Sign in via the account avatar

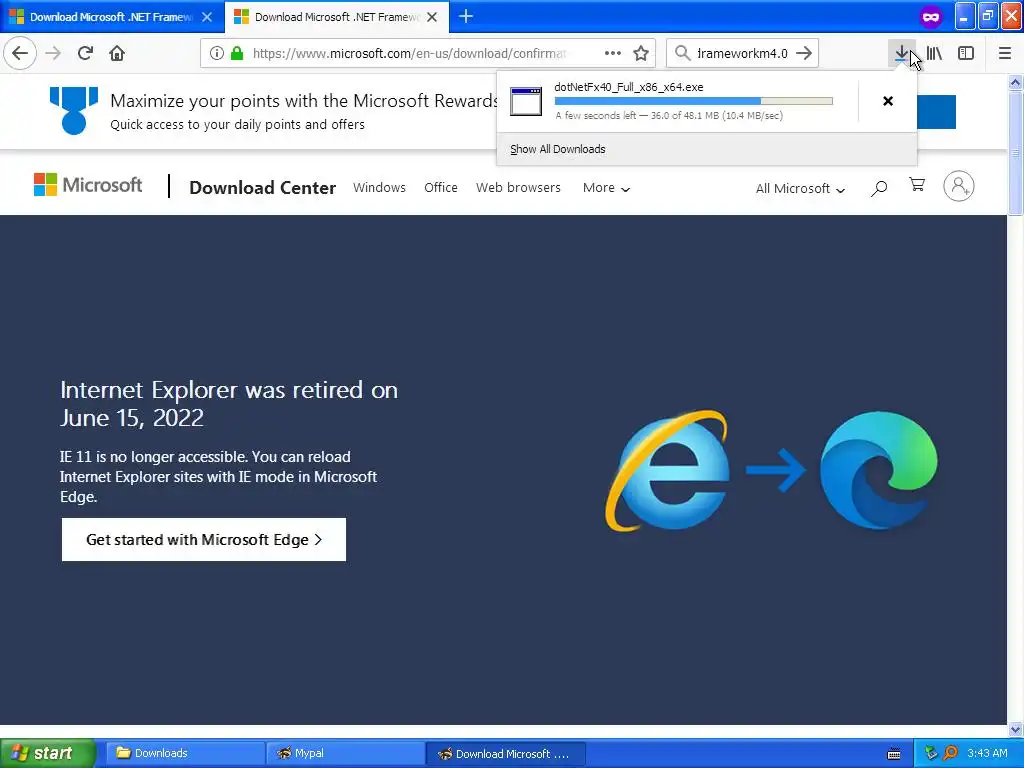tap(959, 186)
